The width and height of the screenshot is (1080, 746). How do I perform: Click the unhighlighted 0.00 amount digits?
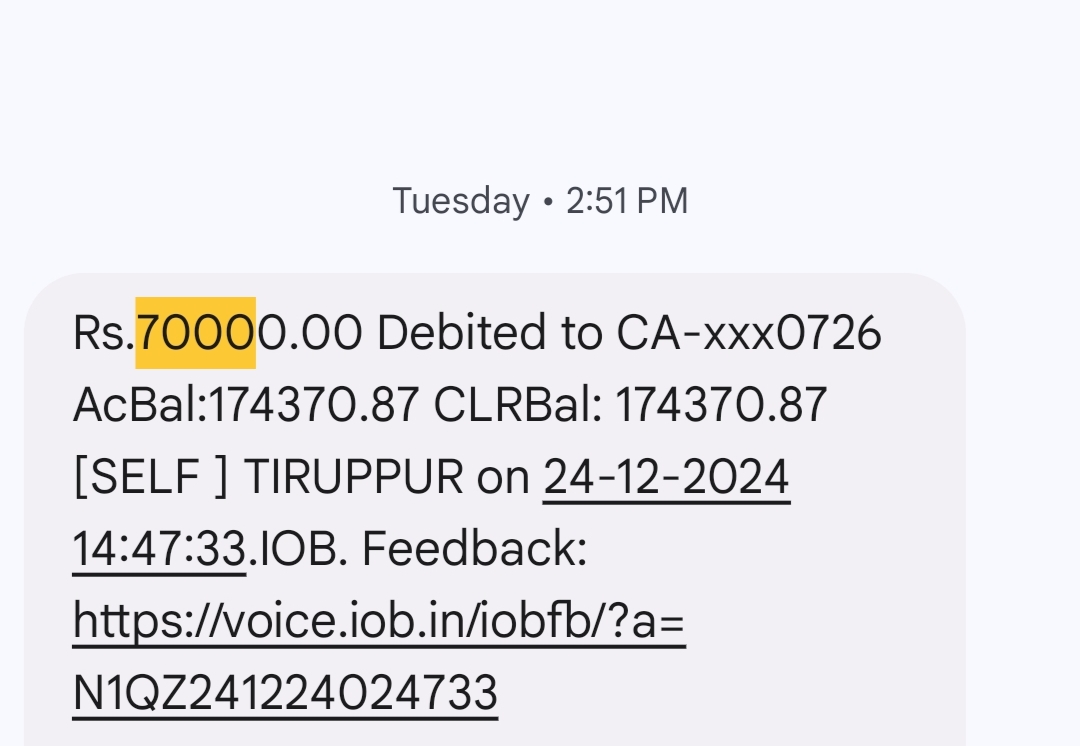pos(309,333)
